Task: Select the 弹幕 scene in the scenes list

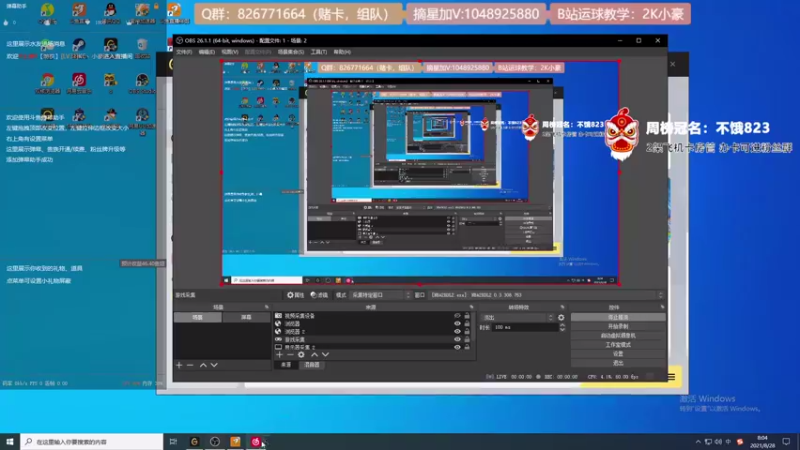Action: pyautogui.click(x=246, y=317)
